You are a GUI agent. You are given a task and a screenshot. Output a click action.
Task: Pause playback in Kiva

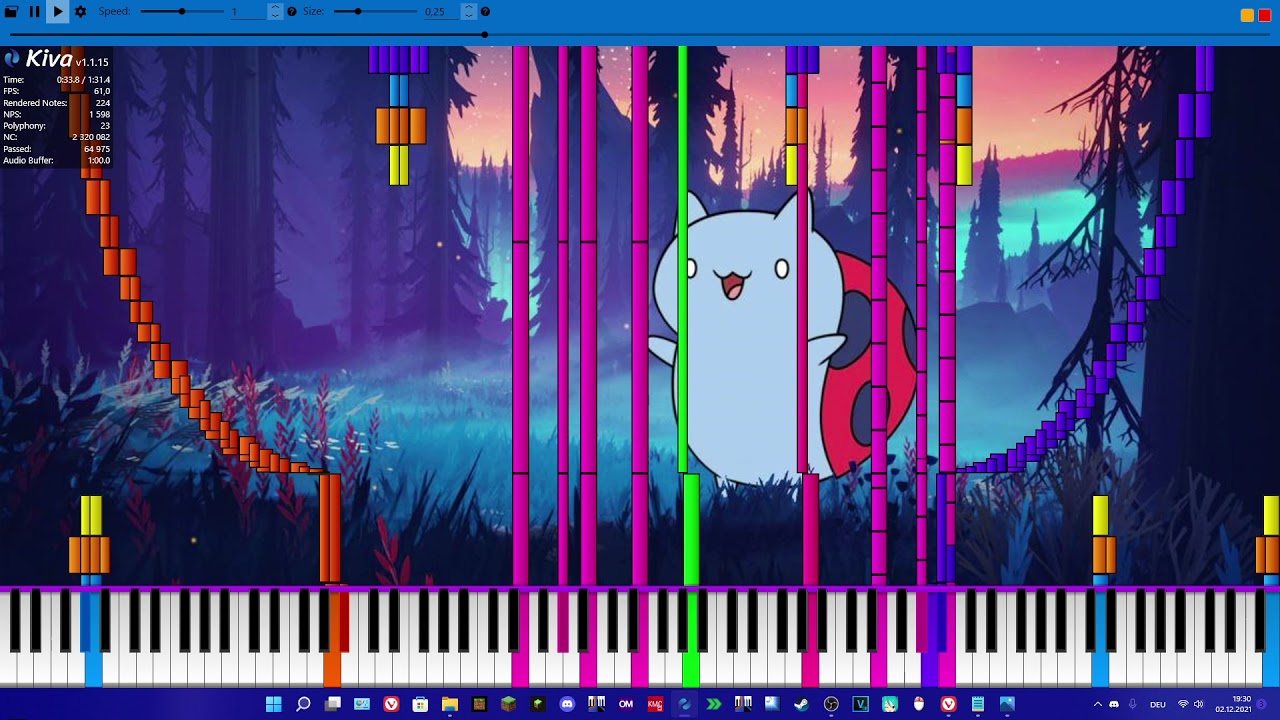click(x=34, y=12)
